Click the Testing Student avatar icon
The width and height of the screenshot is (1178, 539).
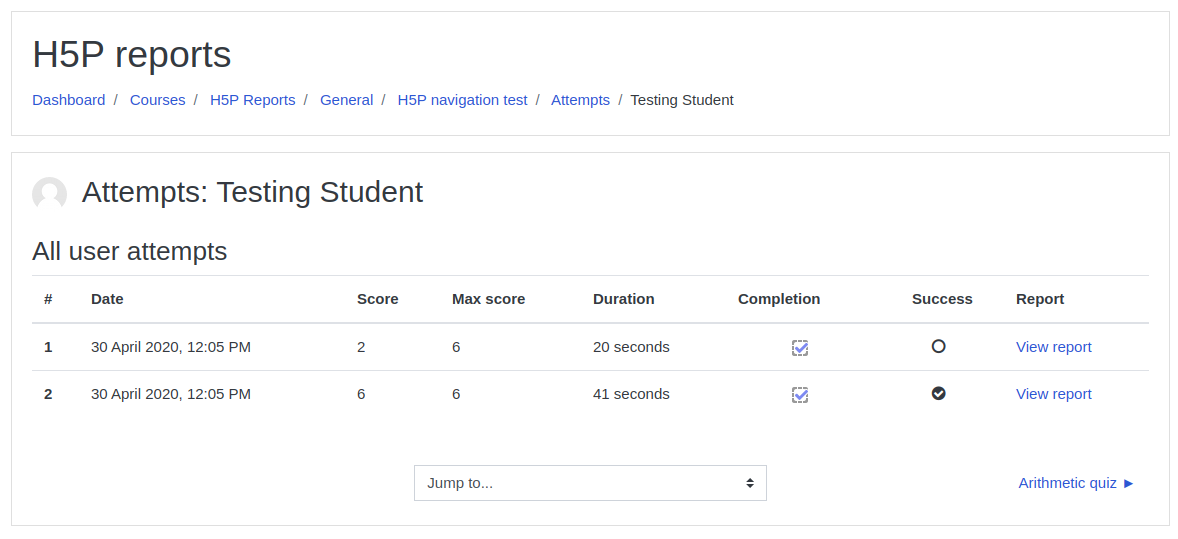(x=50, y=194)
